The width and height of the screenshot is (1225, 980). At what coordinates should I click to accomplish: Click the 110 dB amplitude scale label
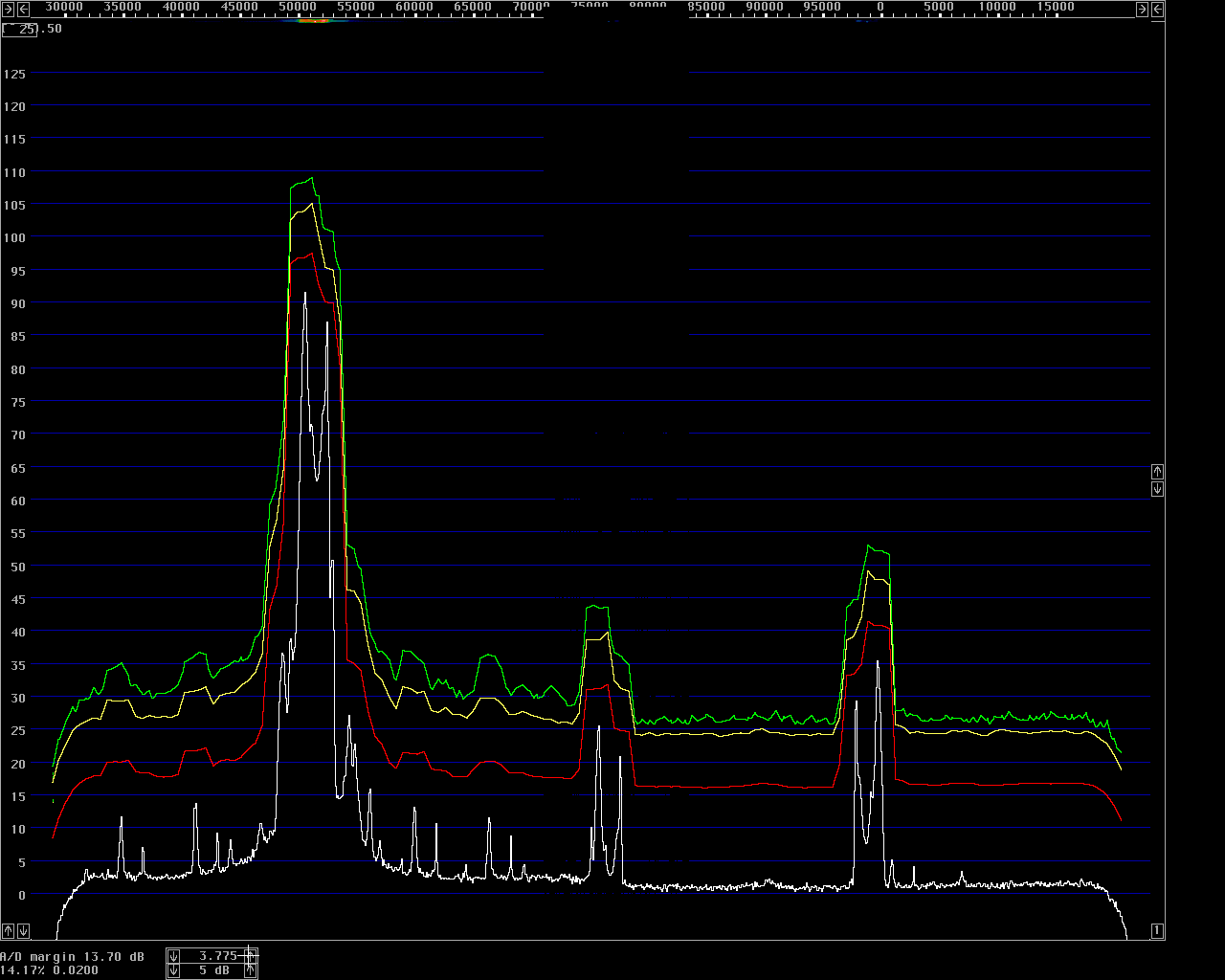tap(14, 172)
